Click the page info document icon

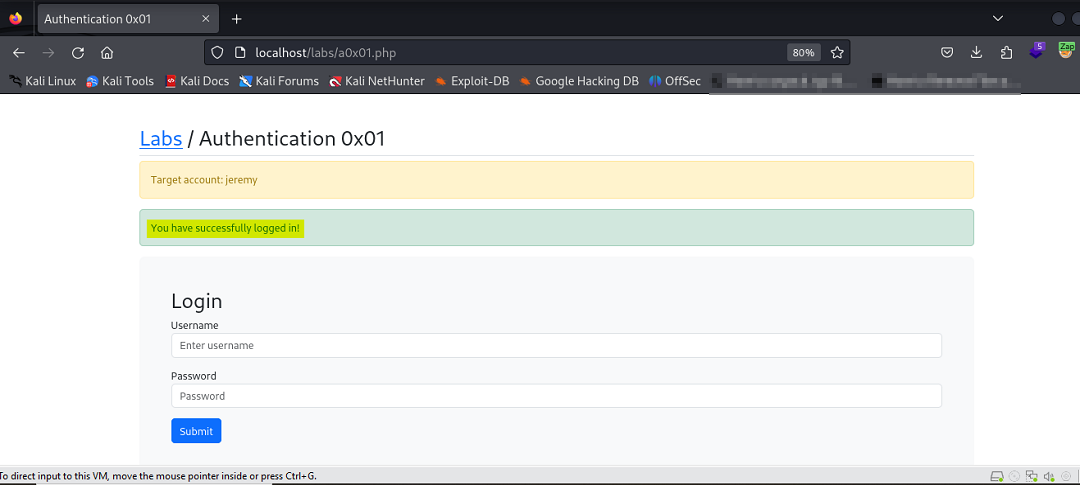click(x=240, y=52)
